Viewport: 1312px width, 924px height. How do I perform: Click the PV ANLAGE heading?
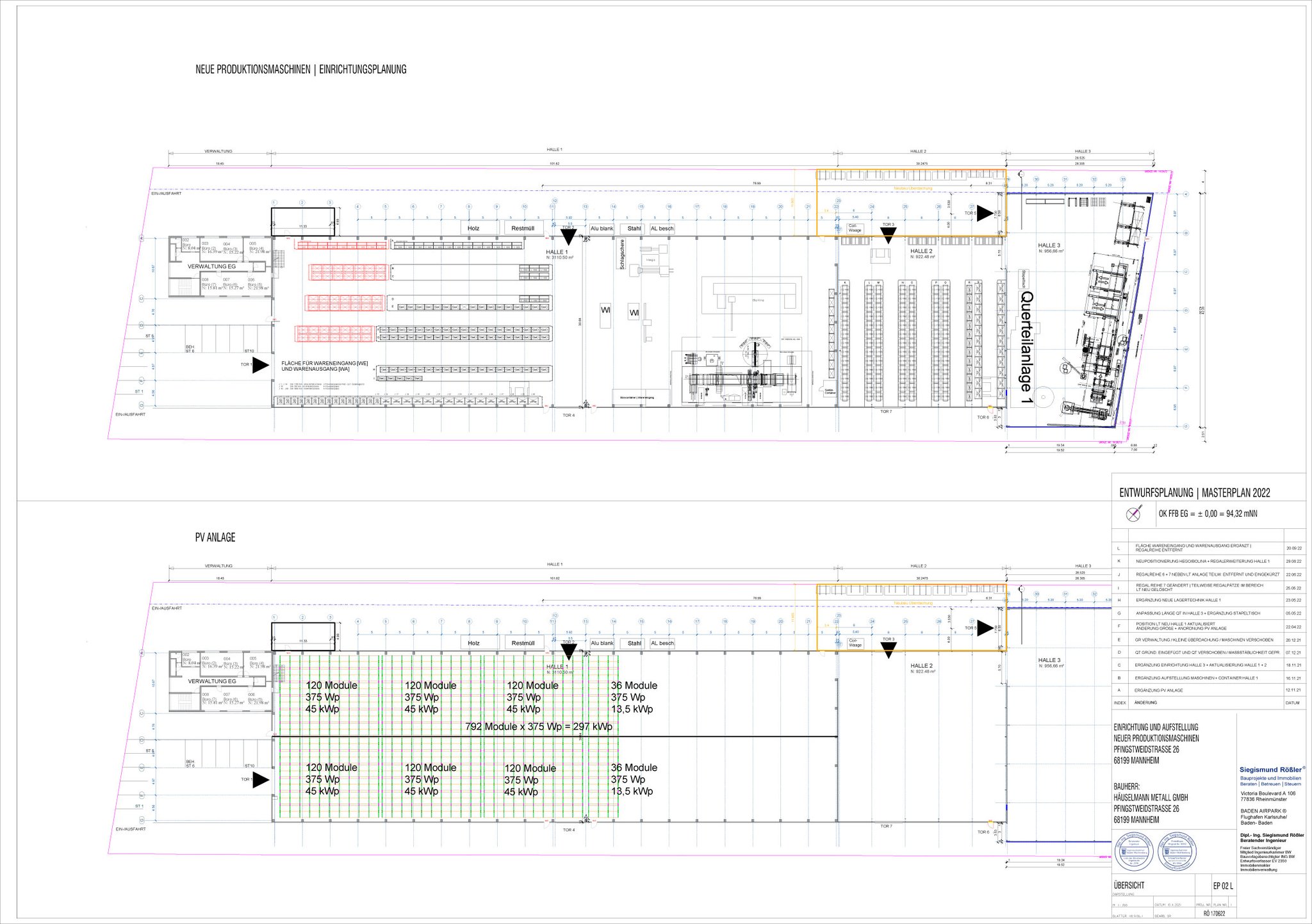pyautogui.click(x=215, y=538)
